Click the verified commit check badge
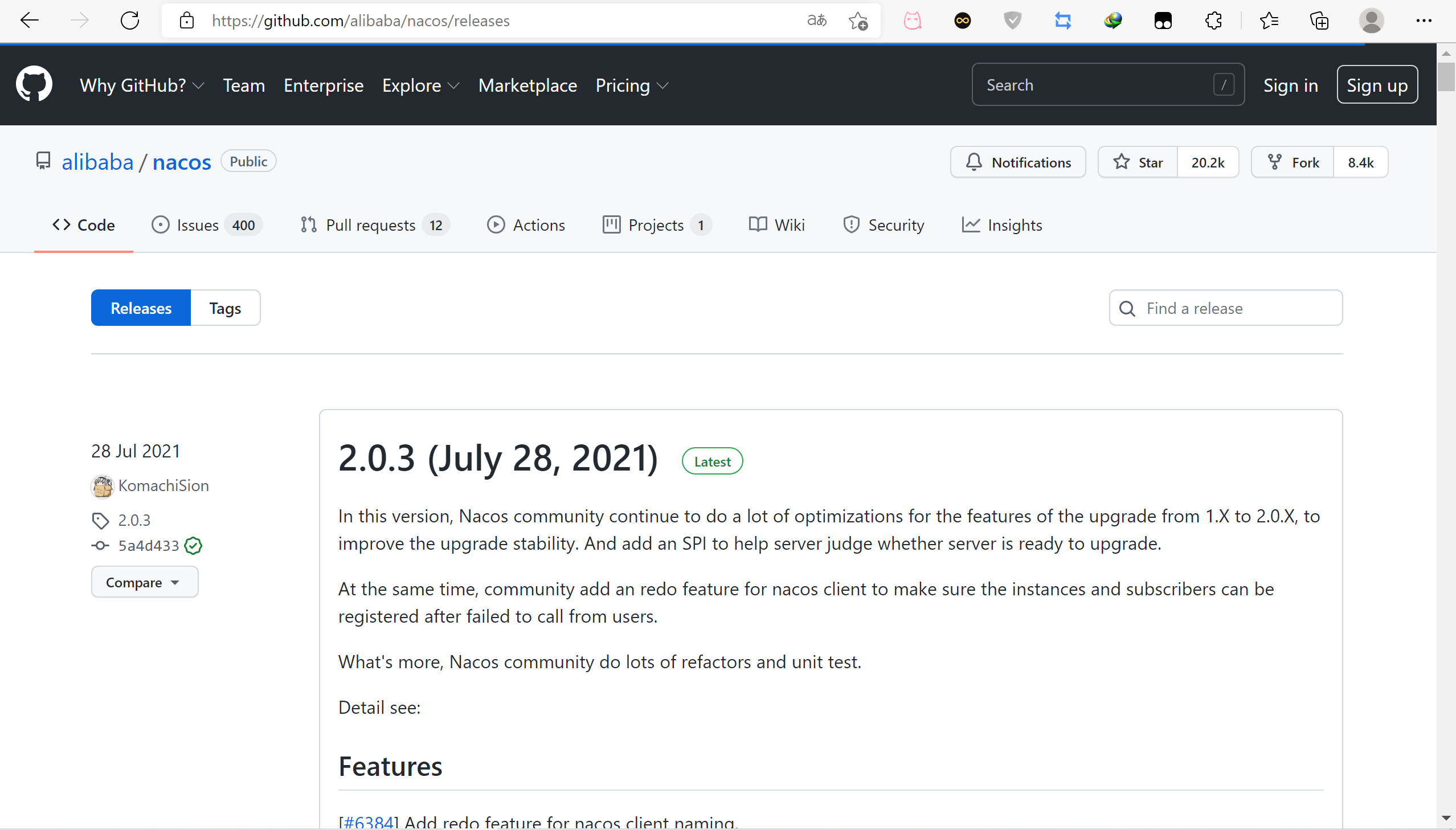Screen dimensions: 1456x830 tap(193, 546)
